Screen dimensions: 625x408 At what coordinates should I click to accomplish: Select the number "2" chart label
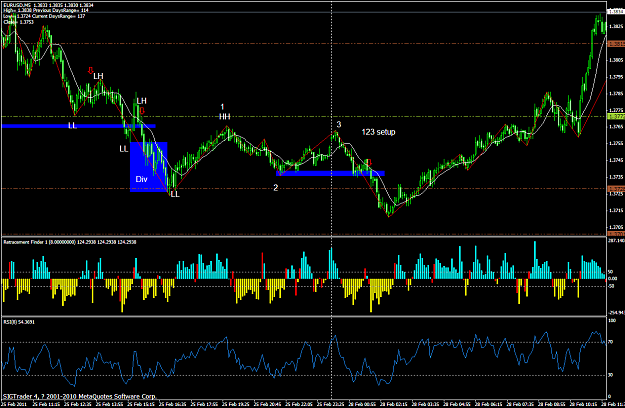(x=275, y=187)
